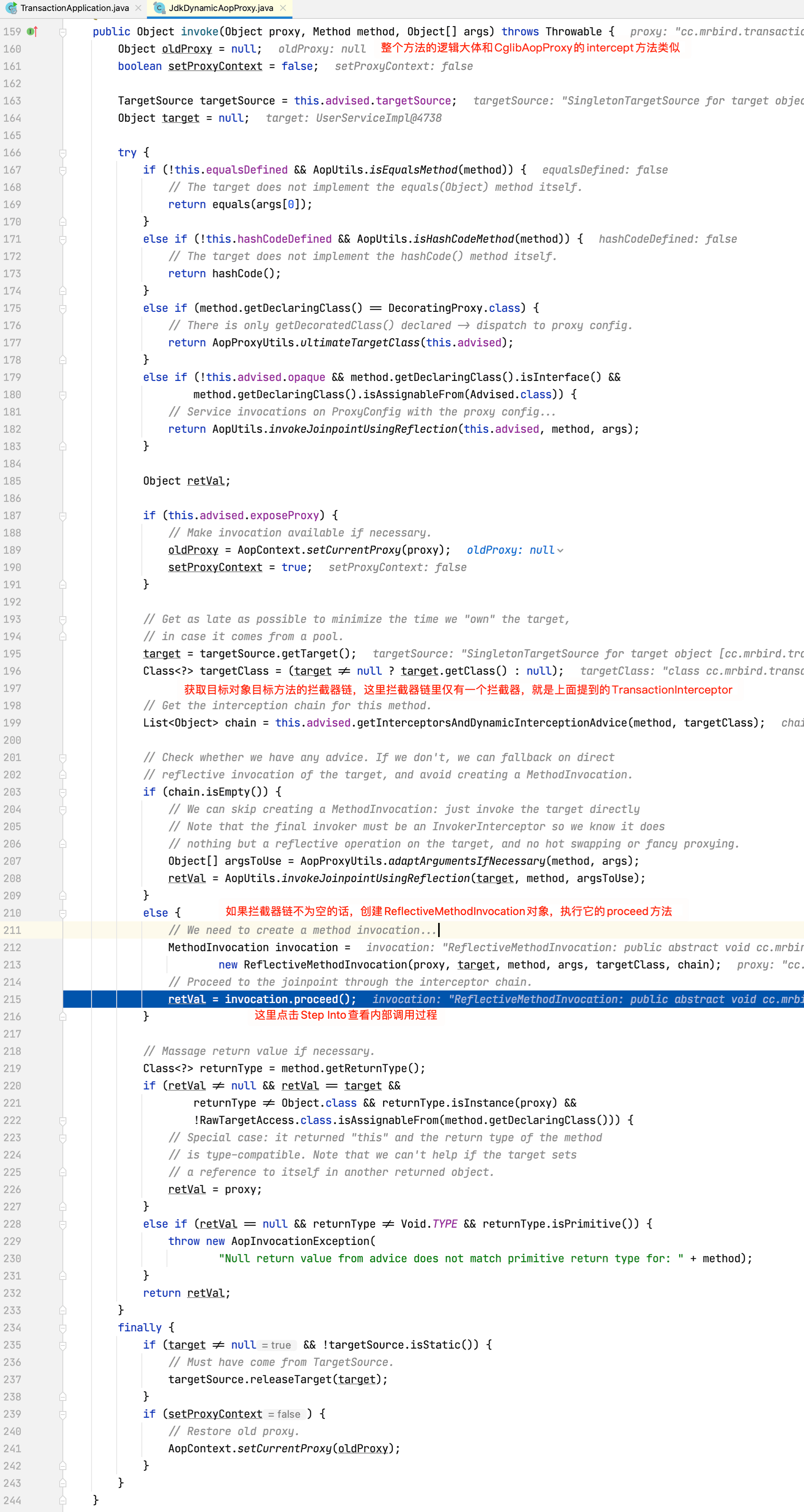The image size is (804, 1512).
Task: Click the JdkDynamicAopProxy.java class file icon
Action: (x=159, y=8)
